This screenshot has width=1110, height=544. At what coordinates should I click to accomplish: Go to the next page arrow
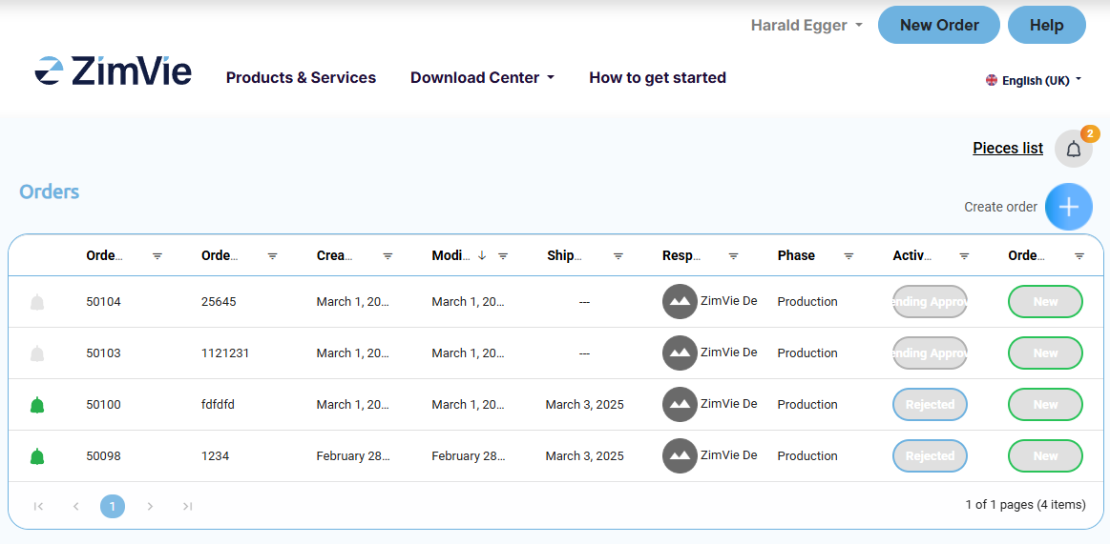tap(150, 506)
